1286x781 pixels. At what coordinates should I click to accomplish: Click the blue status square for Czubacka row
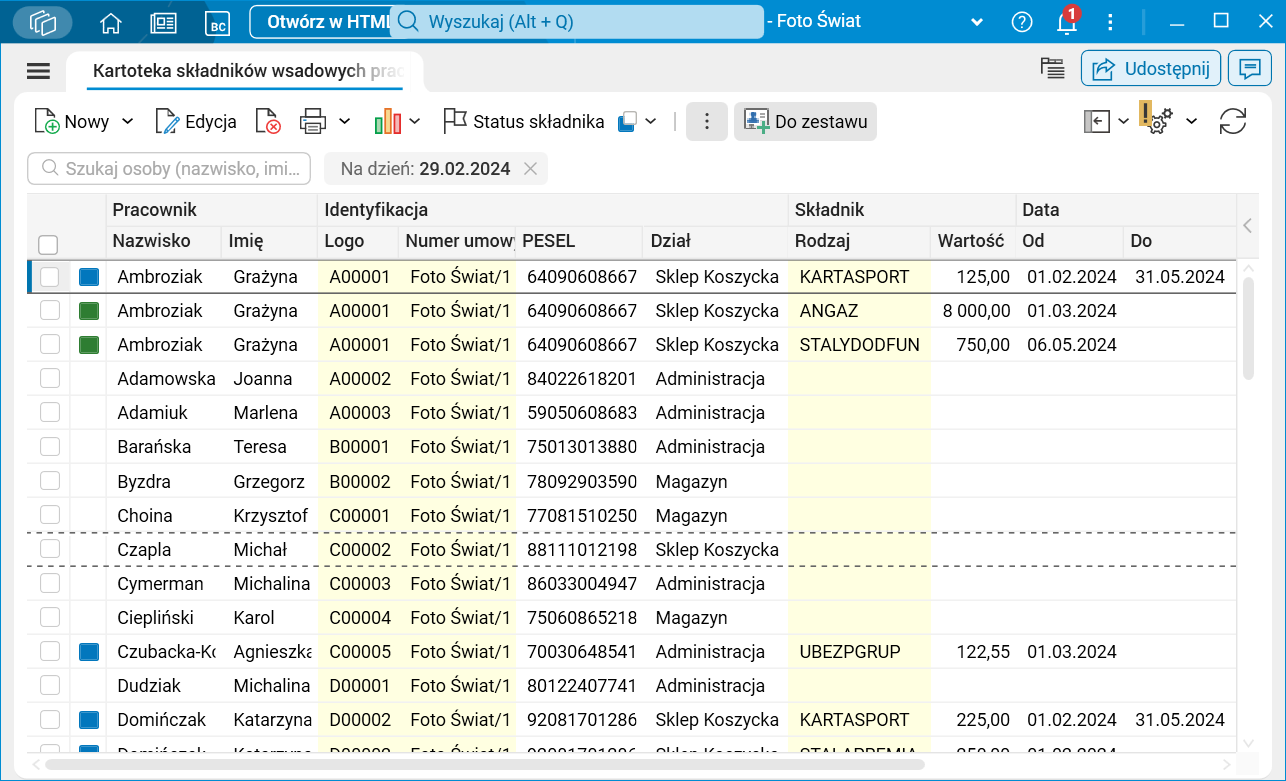(90, 652)
